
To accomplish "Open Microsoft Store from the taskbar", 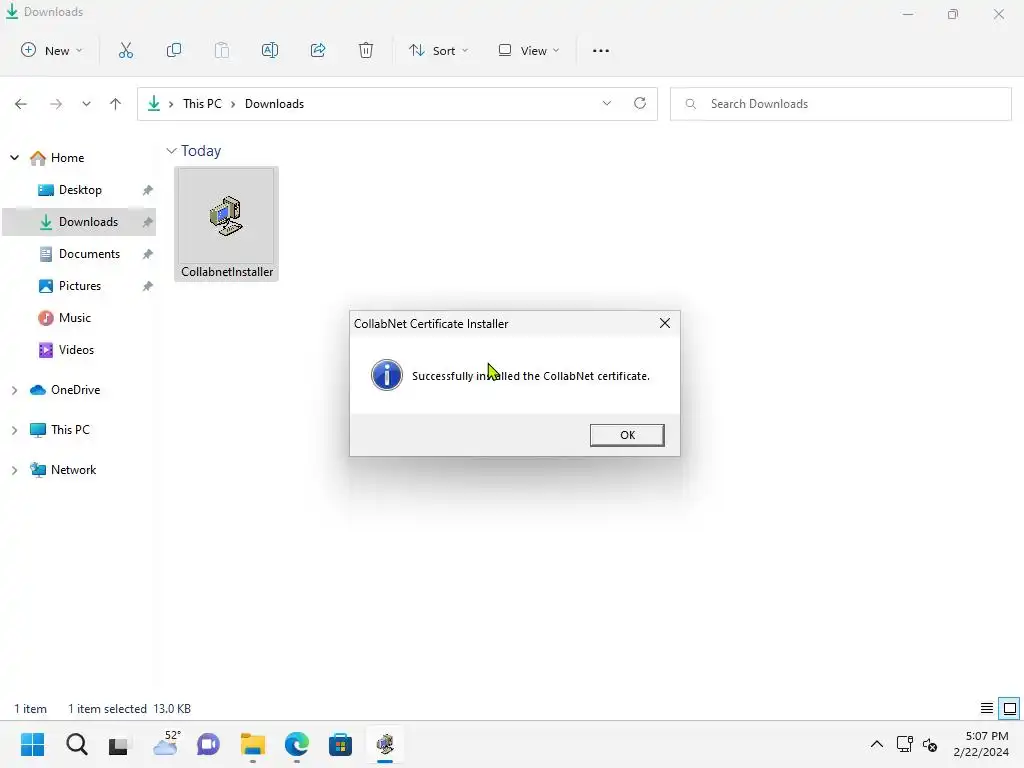I will click(x=340, y=744).
